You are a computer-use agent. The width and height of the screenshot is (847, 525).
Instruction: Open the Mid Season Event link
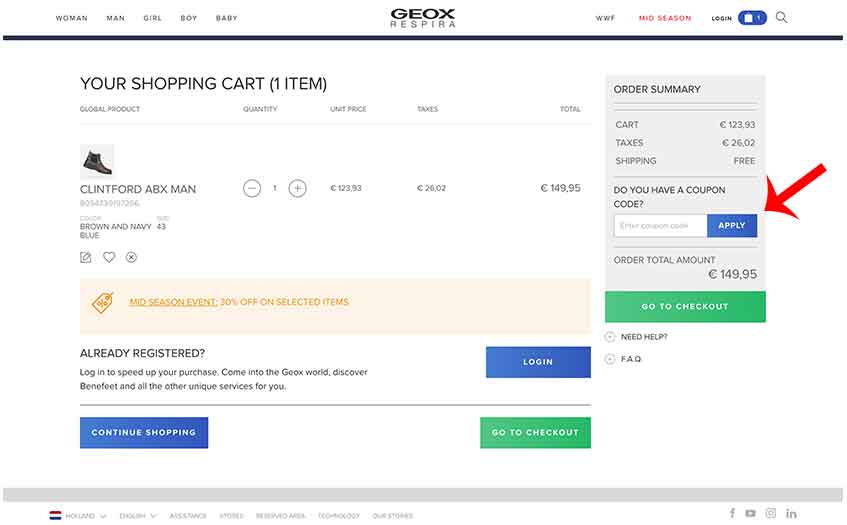173,302
